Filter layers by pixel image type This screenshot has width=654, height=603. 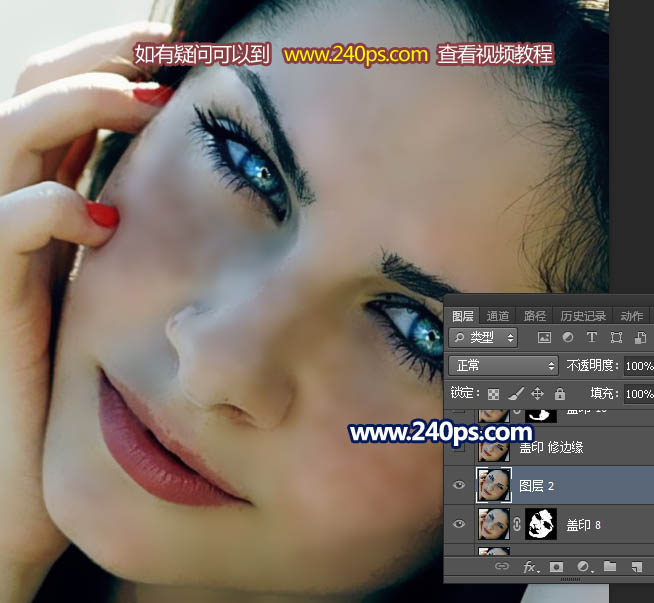coord(544,337)
